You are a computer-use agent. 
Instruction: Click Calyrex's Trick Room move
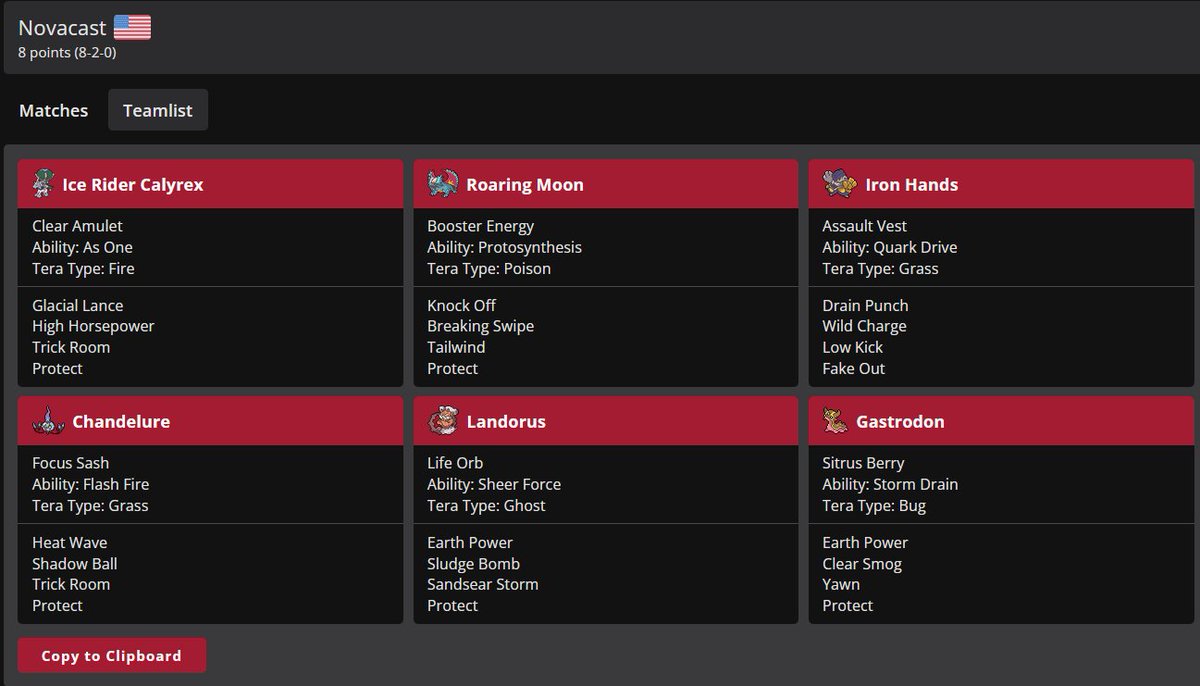[71, 347]
